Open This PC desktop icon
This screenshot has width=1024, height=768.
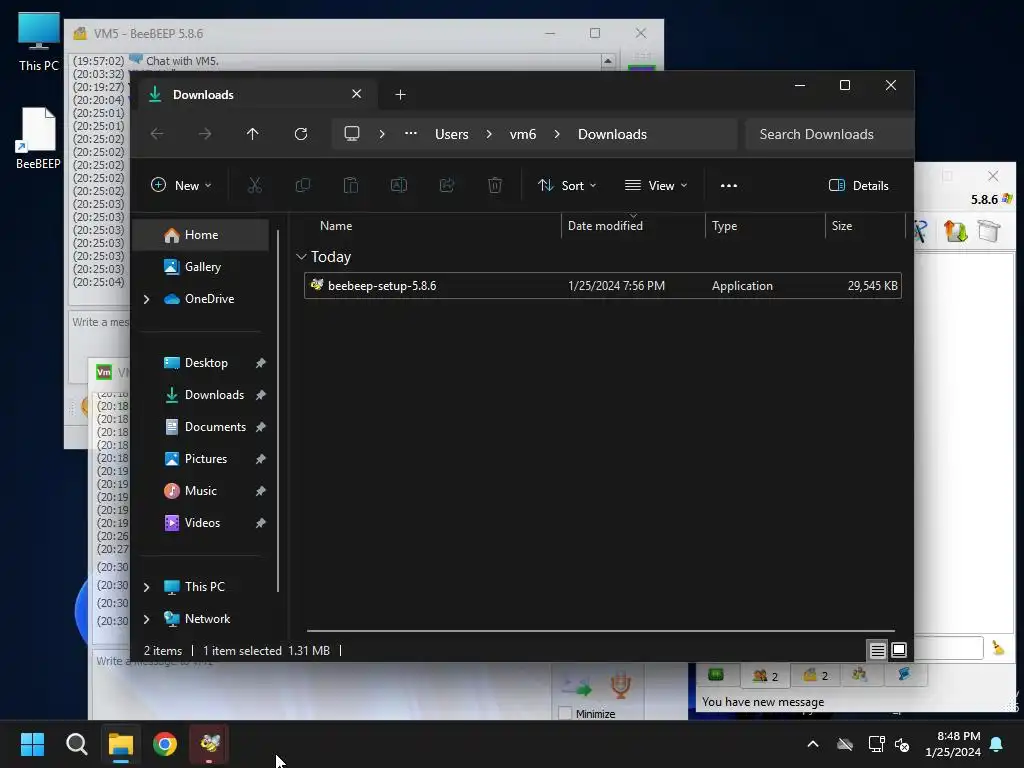point(39,42)
